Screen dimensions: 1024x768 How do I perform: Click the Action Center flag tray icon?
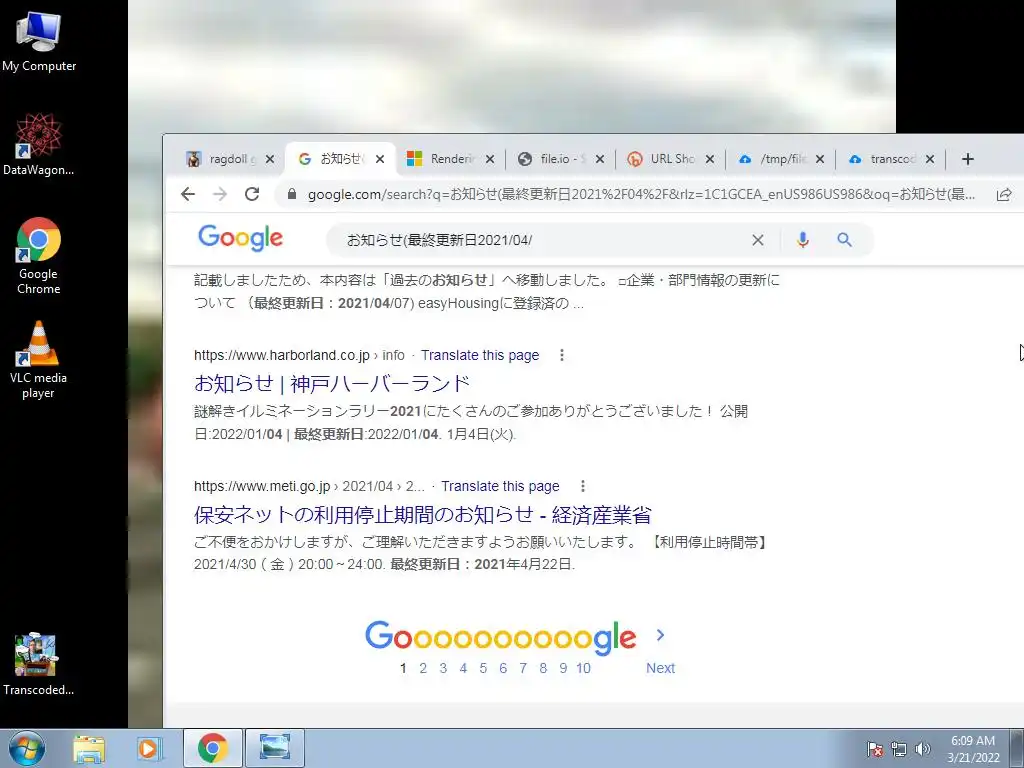874,749
